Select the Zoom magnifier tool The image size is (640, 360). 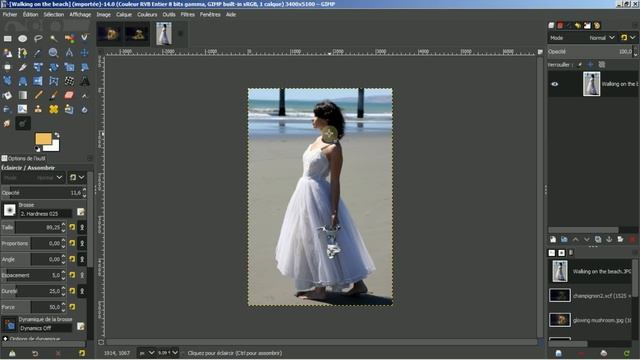click(x=53, y=53)
